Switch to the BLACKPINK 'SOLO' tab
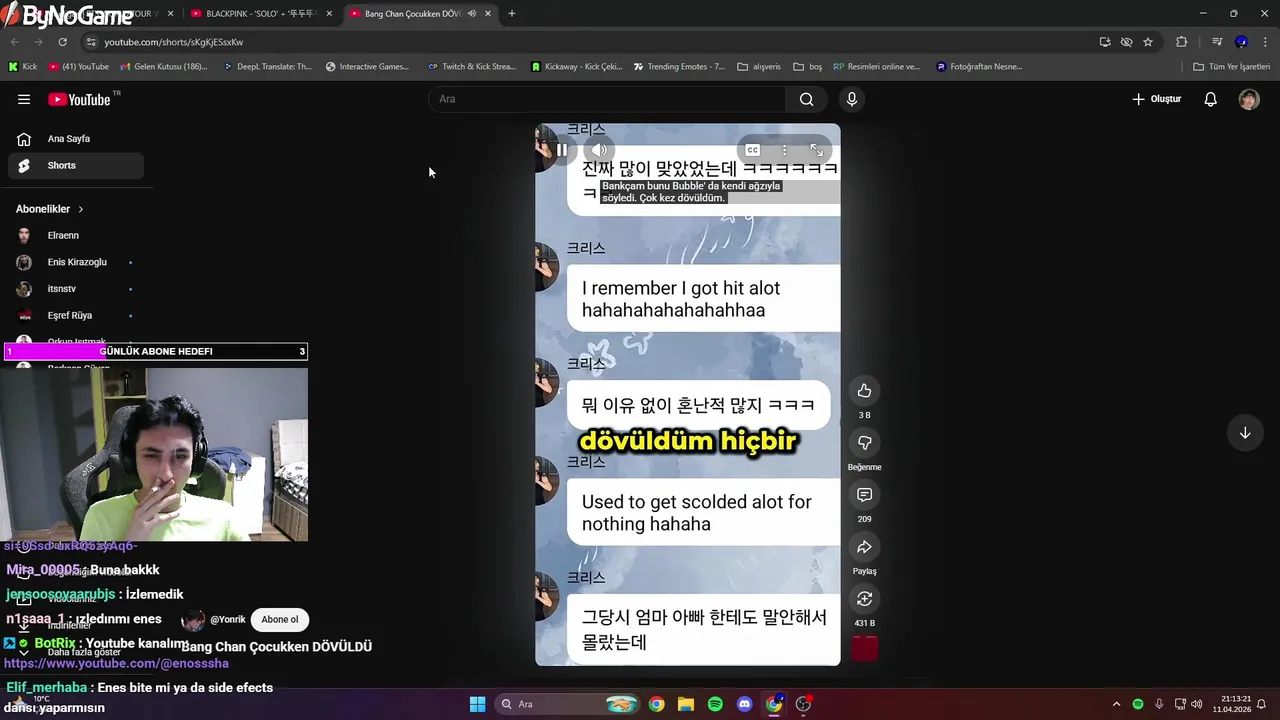This screenshot has width=1280, height=720. (x=260, y=14)
